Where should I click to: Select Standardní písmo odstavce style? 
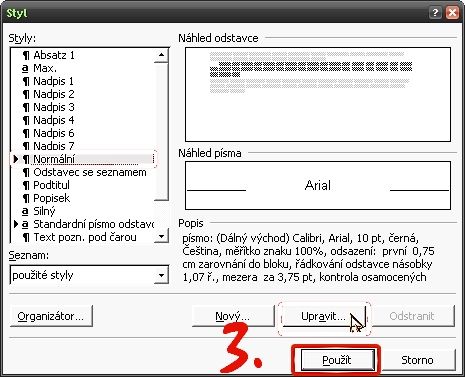83,224
